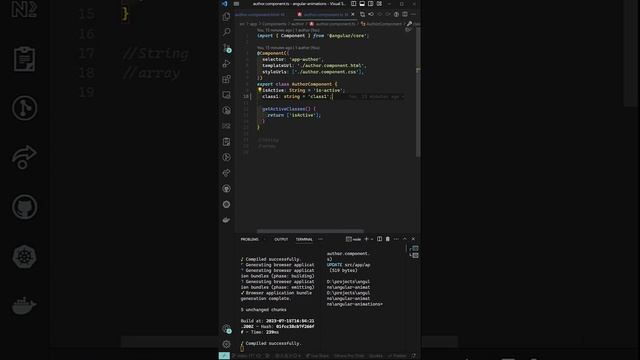Image resolution: width=640 pixels, height=360 pixels.
Task: Open the Customize Layout icon
Action: click(379, 4)
